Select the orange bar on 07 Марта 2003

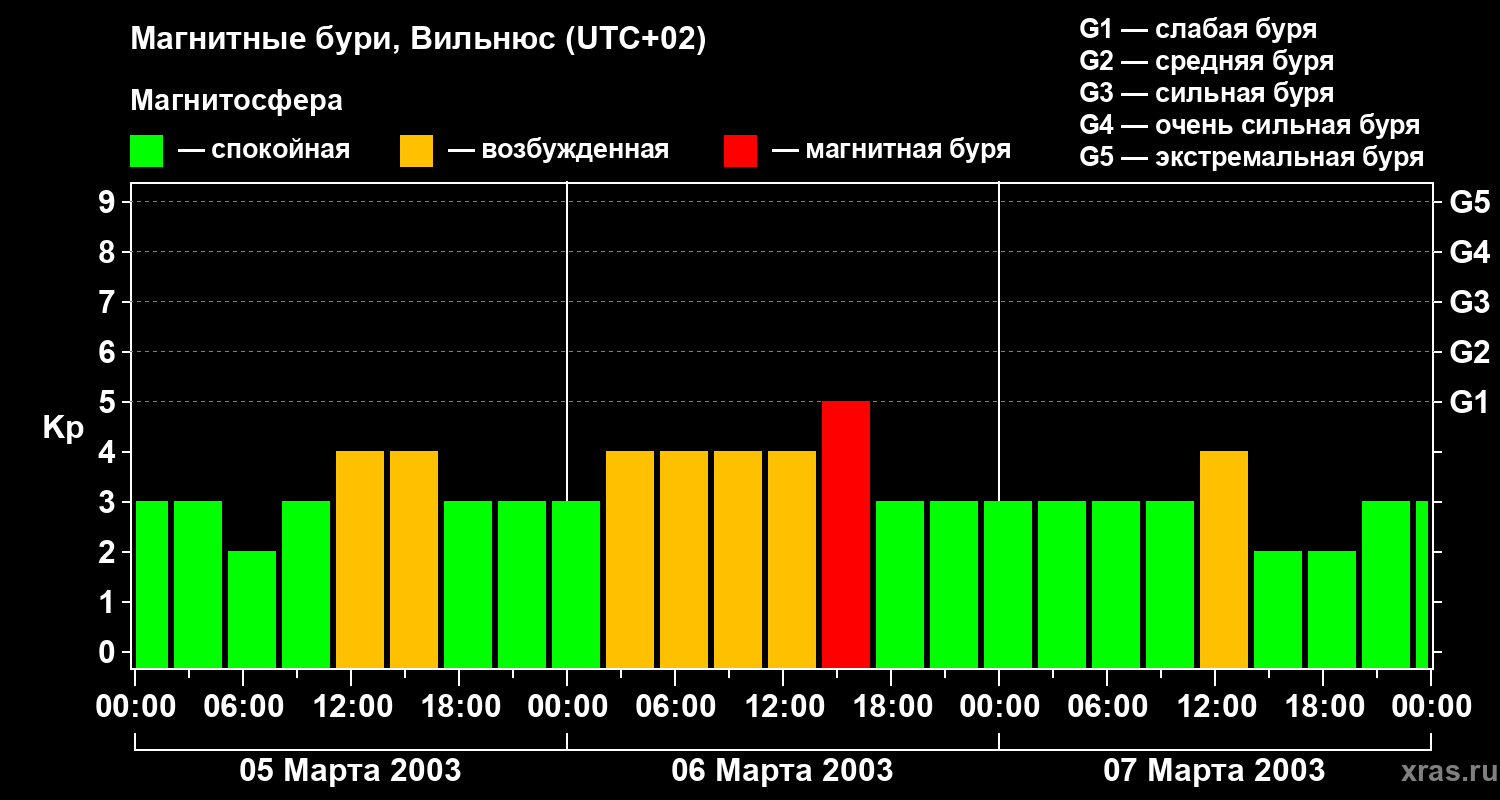click(x=1224, y=560)
